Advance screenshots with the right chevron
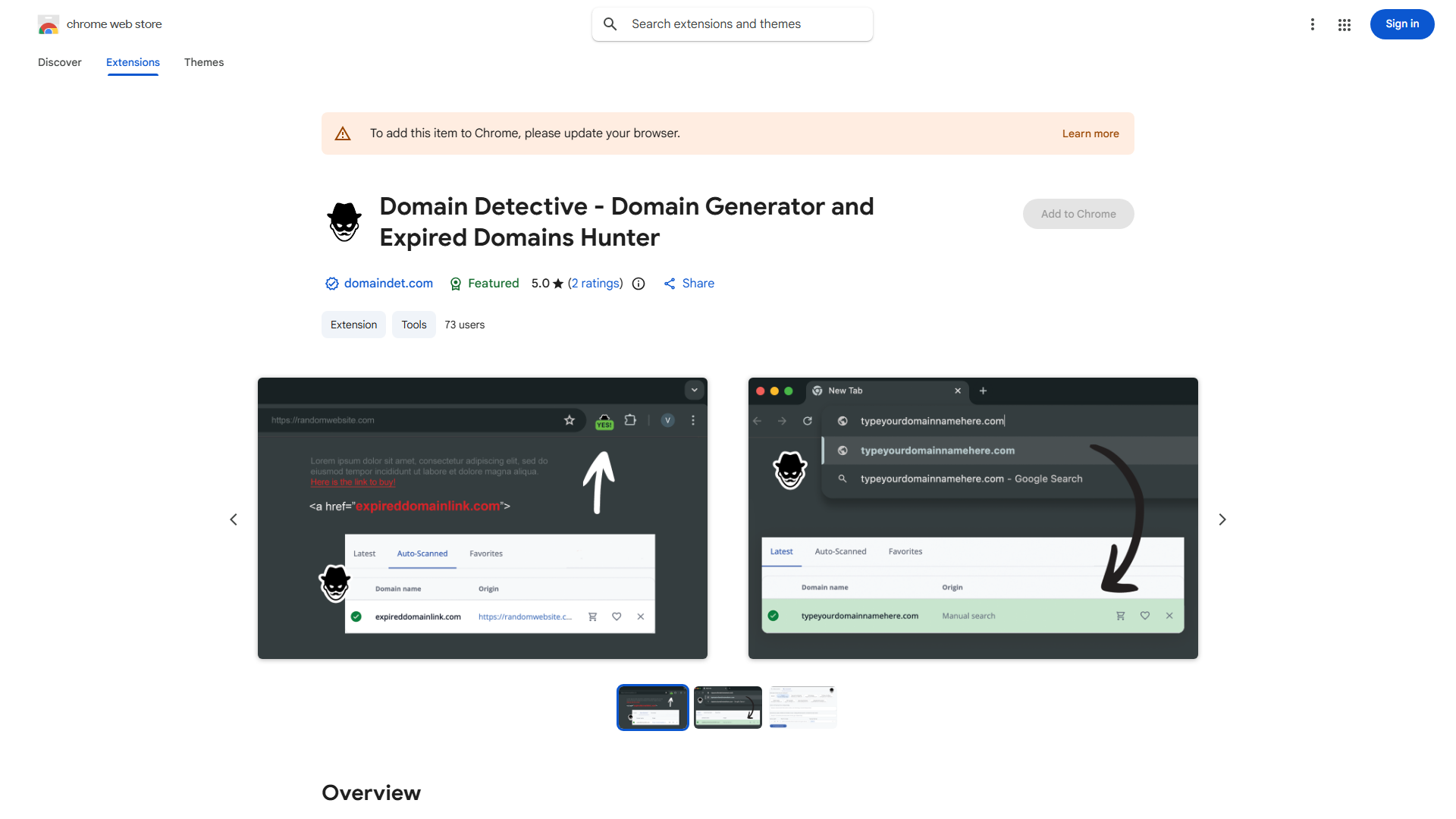 [1222, 519]
